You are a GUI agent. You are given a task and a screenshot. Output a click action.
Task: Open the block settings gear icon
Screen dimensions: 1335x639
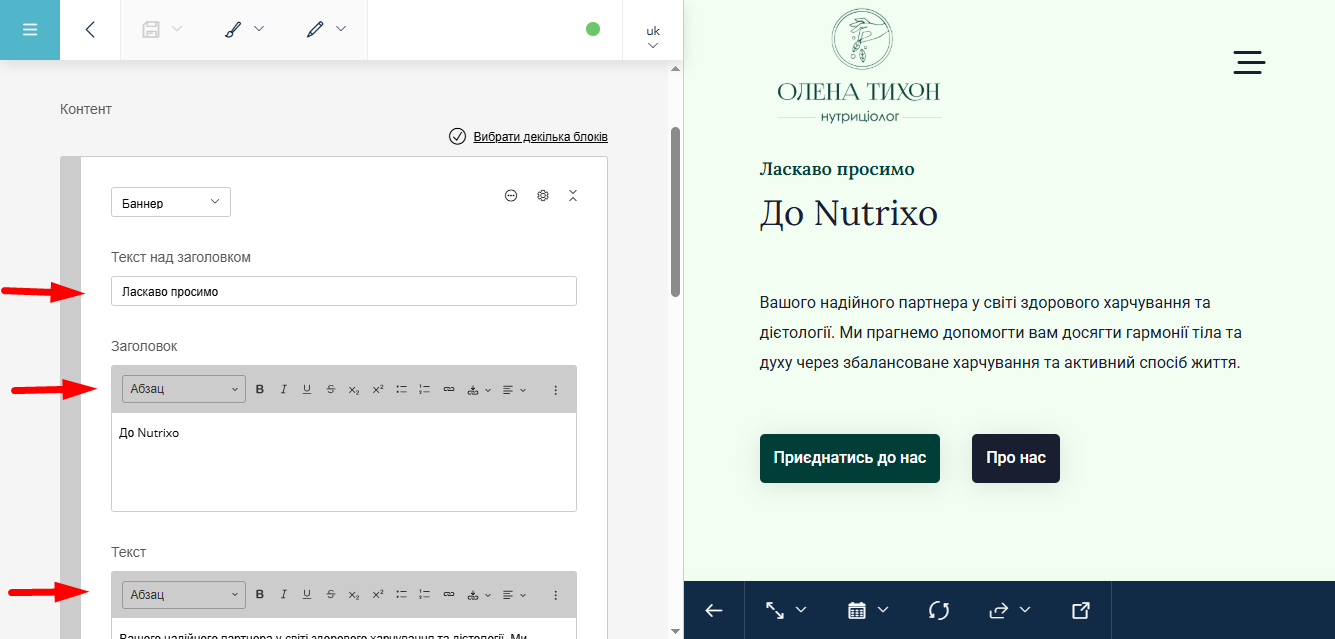(543, 196)
